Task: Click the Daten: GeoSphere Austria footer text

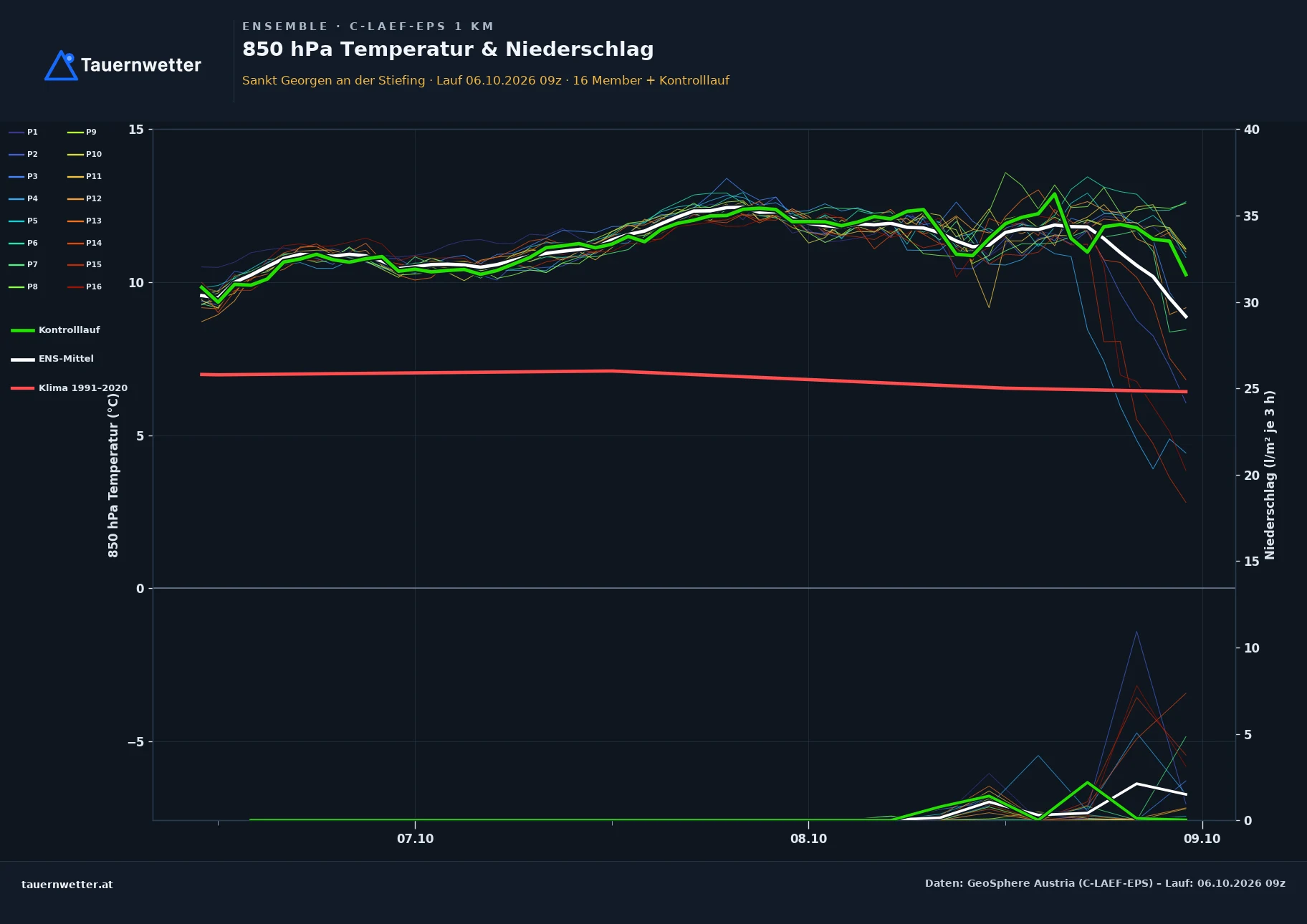Action: tap(1105, 883)
